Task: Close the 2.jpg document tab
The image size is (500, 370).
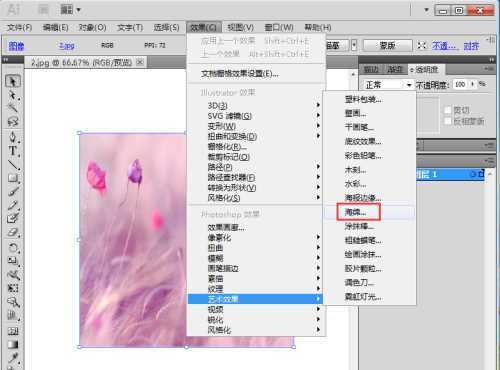Action: pyautogui.click(x=140, y=62)
